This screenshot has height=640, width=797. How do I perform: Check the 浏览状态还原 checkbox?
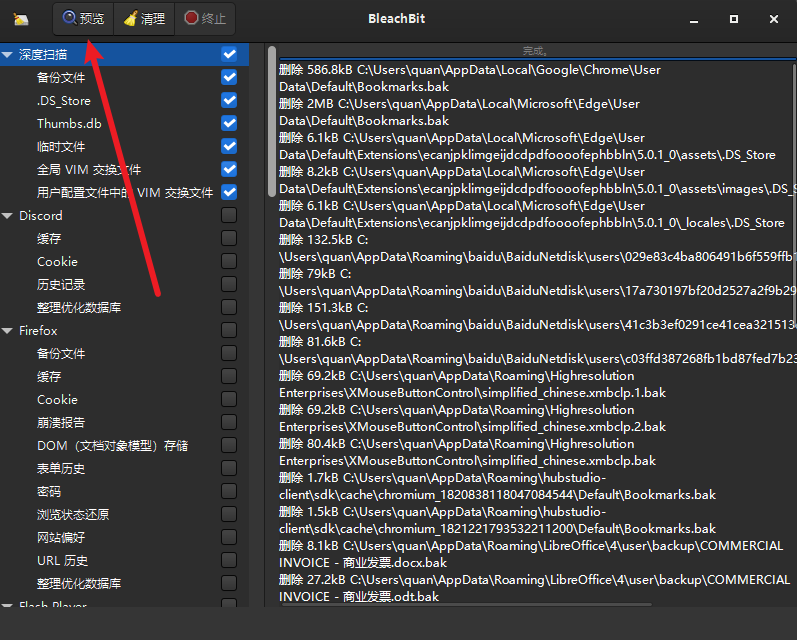click(x=229, y=514)
